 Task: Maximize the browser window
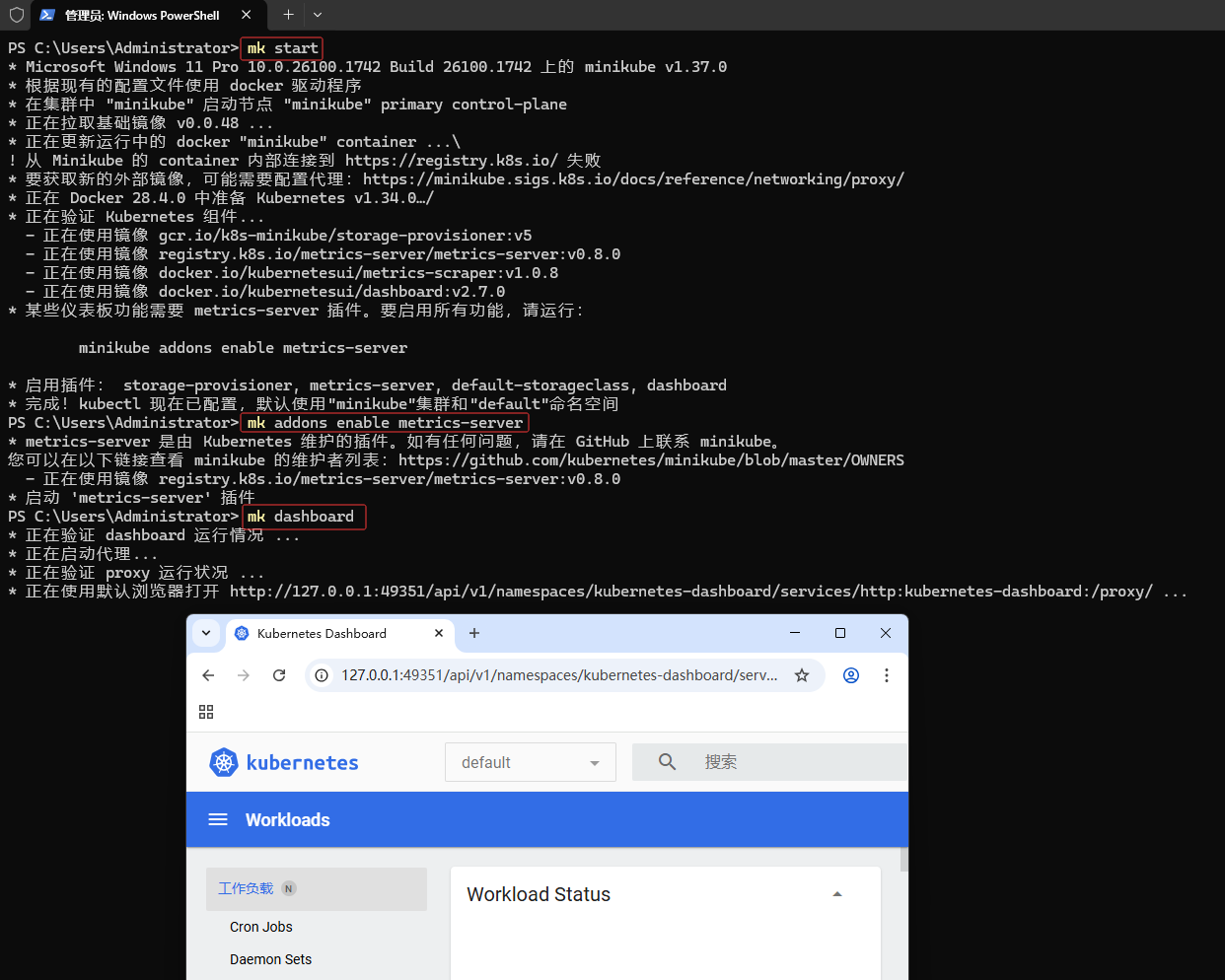[840, 633]
